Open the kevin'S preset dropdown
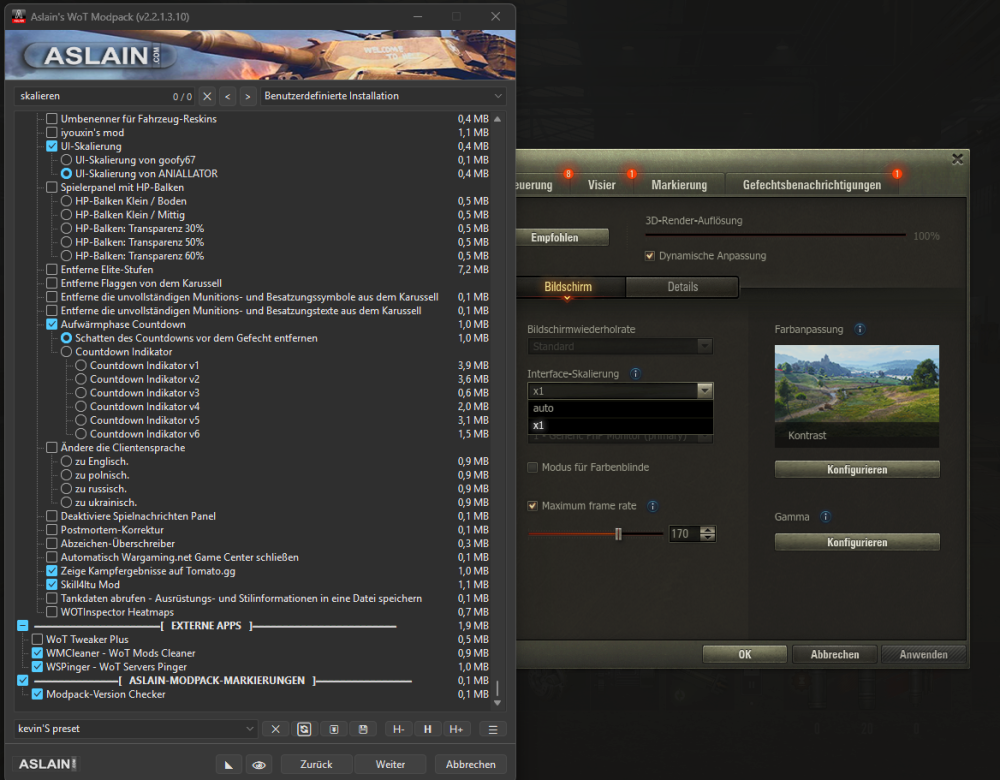This screenshot has width=1000, height=780. [136, 729]
